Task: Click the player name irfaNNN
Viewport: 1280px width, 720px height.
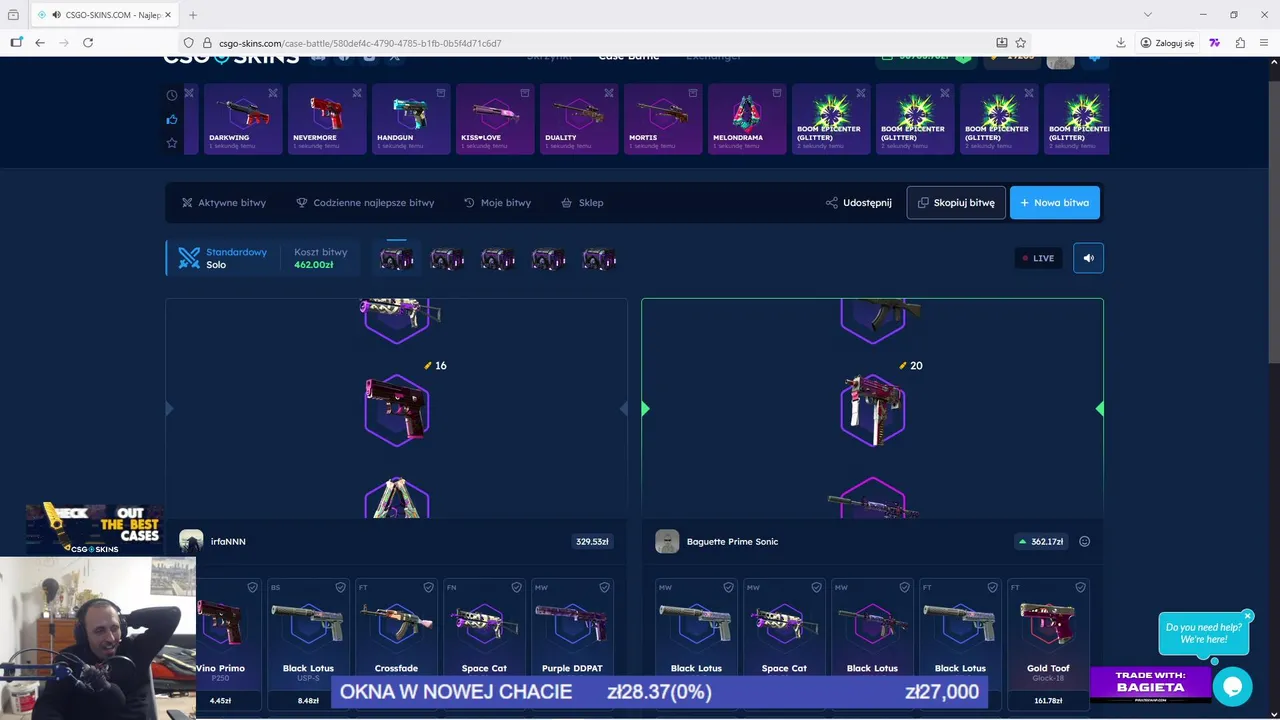Action: 228,541
